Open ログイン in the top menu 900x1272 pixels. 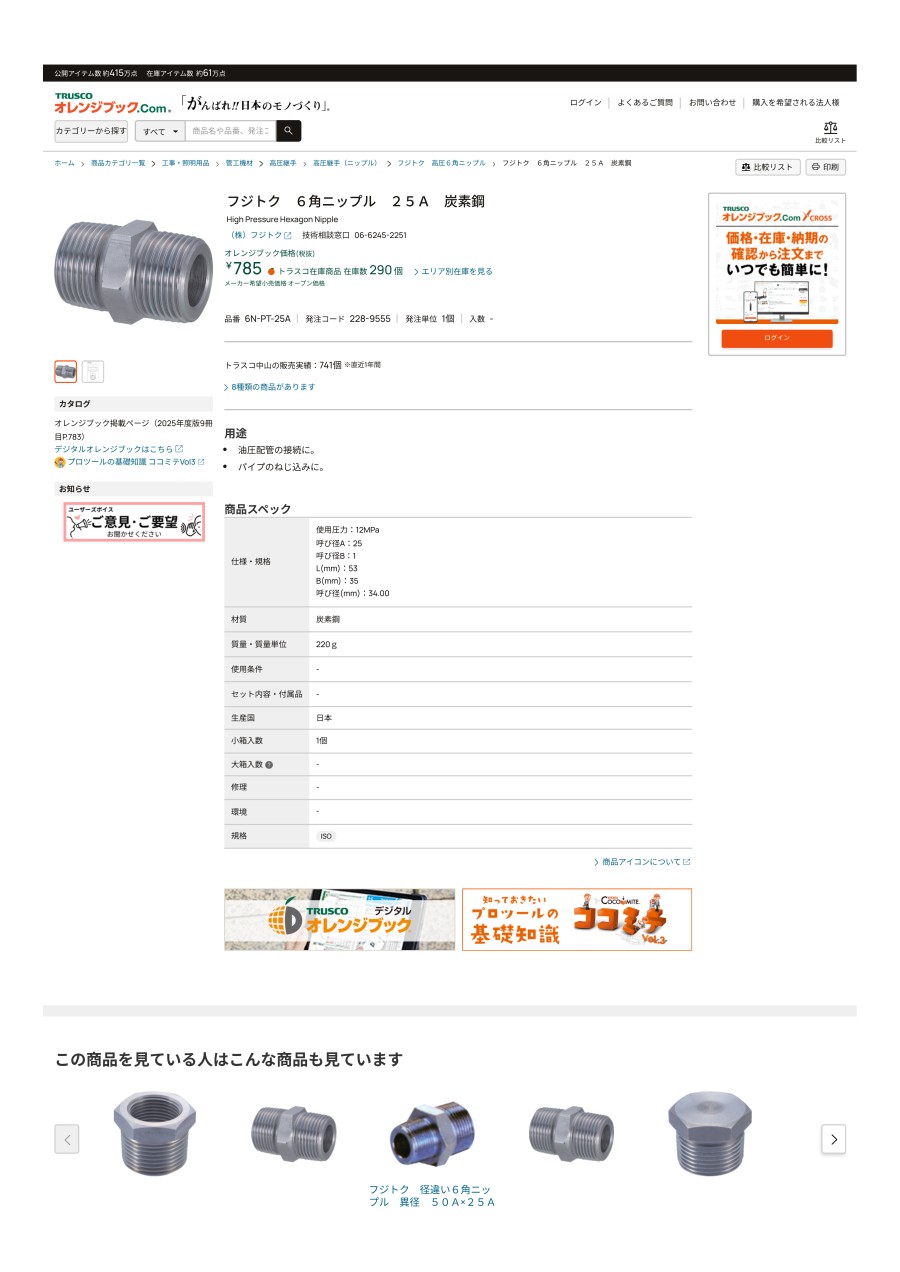click(x=586, y=103)
